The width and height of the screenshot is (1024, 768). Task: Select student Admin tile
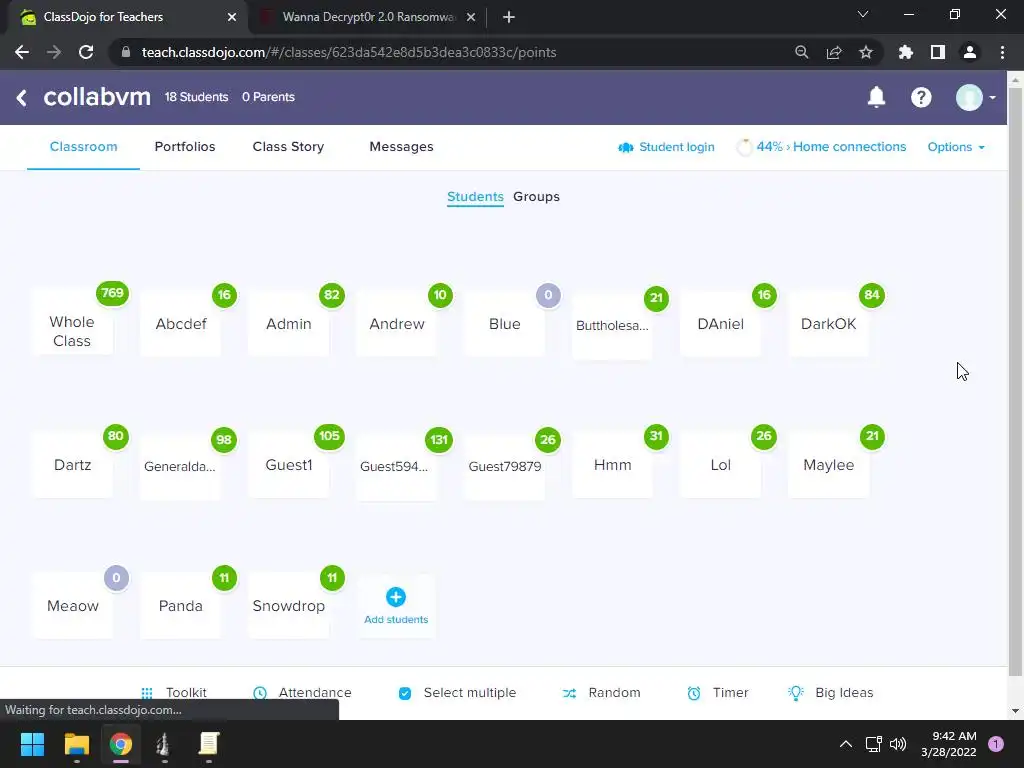click(288, 324)
